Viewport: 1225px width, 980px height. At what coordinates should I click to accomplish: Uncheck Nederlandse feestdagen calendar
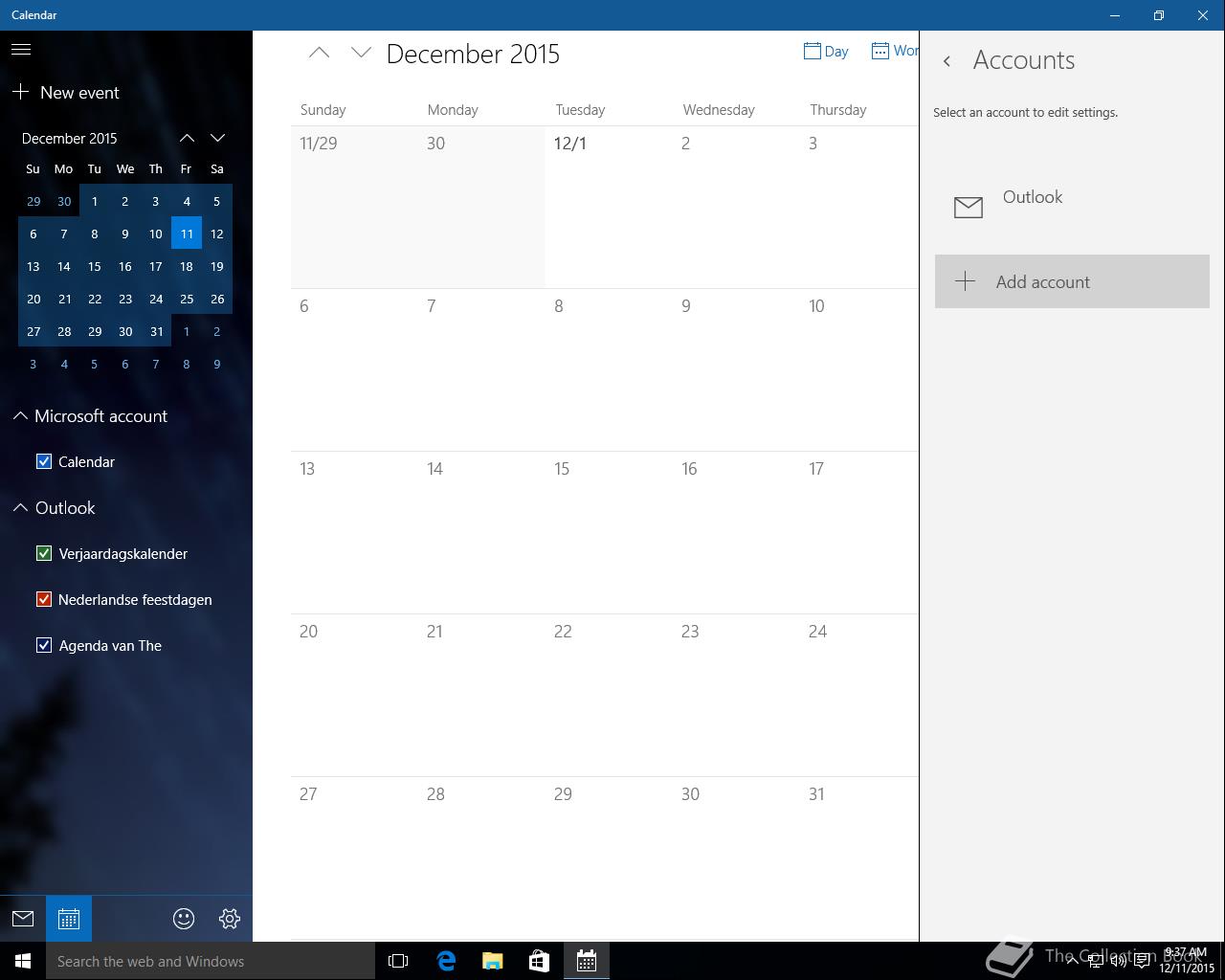coord(44,599)
